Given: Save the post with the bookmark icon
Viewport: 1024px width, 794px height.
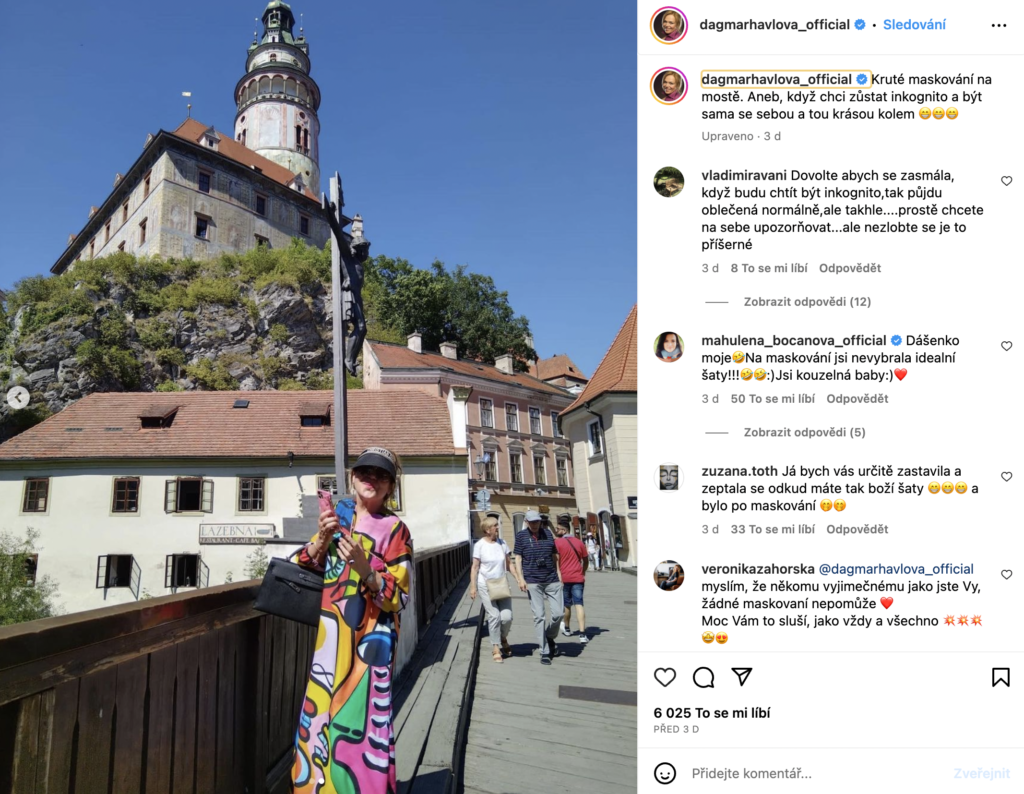Looking at the screenshot, I should click(x=1000, y=677).
